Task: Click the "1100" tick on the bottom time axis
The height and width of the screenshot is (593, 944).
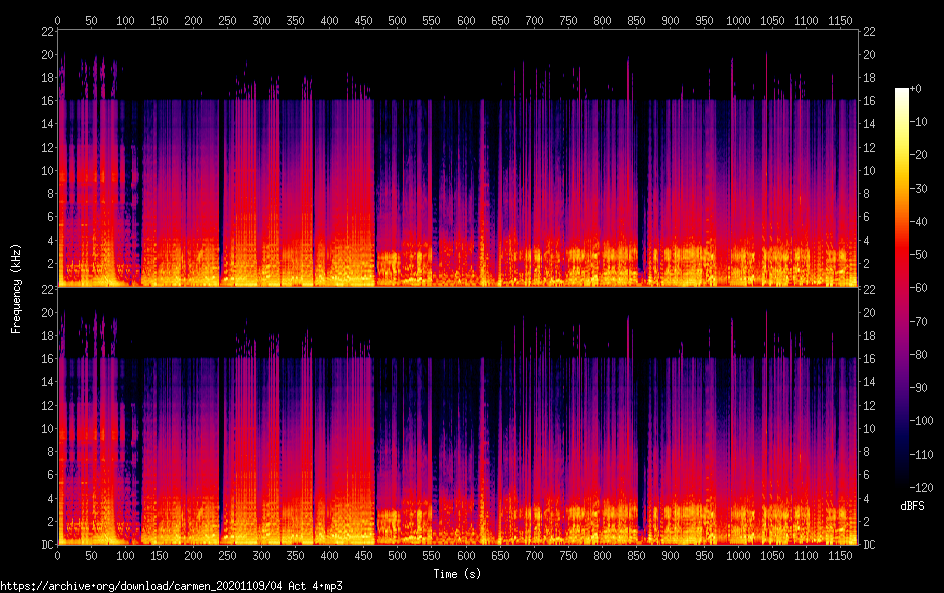Action: (806, 556)
